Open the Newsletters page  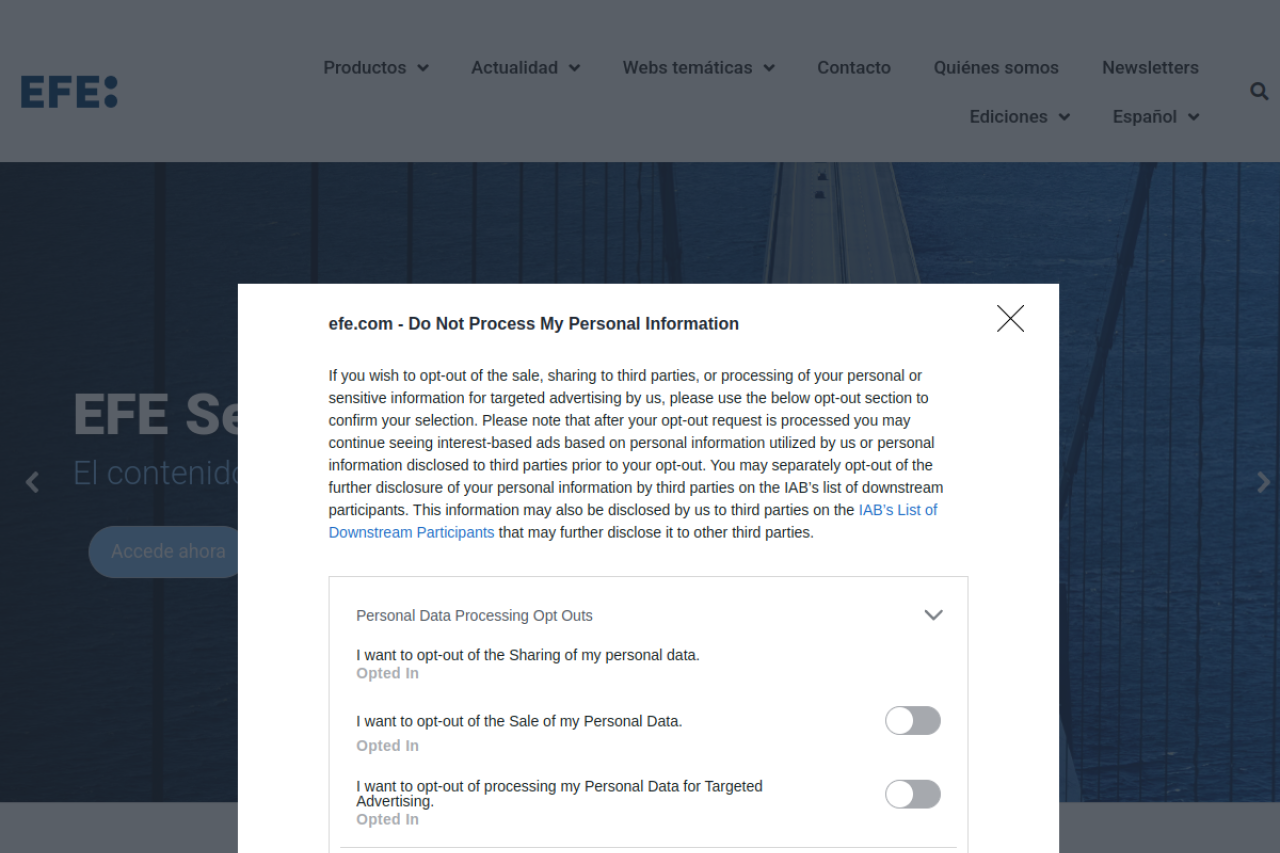[1150, 67]
